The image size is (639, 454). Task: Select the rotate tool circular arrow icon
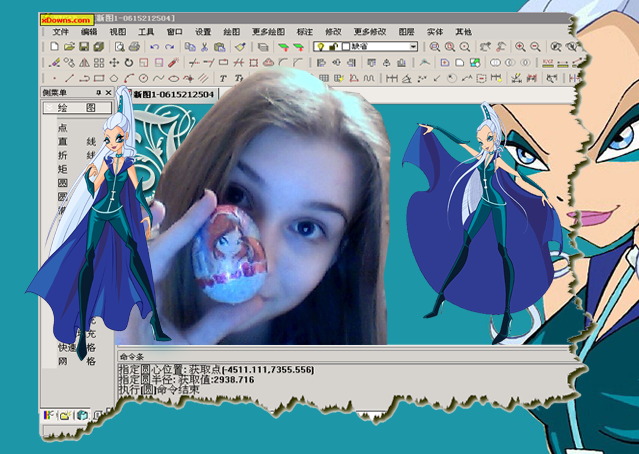click(129, 63)
